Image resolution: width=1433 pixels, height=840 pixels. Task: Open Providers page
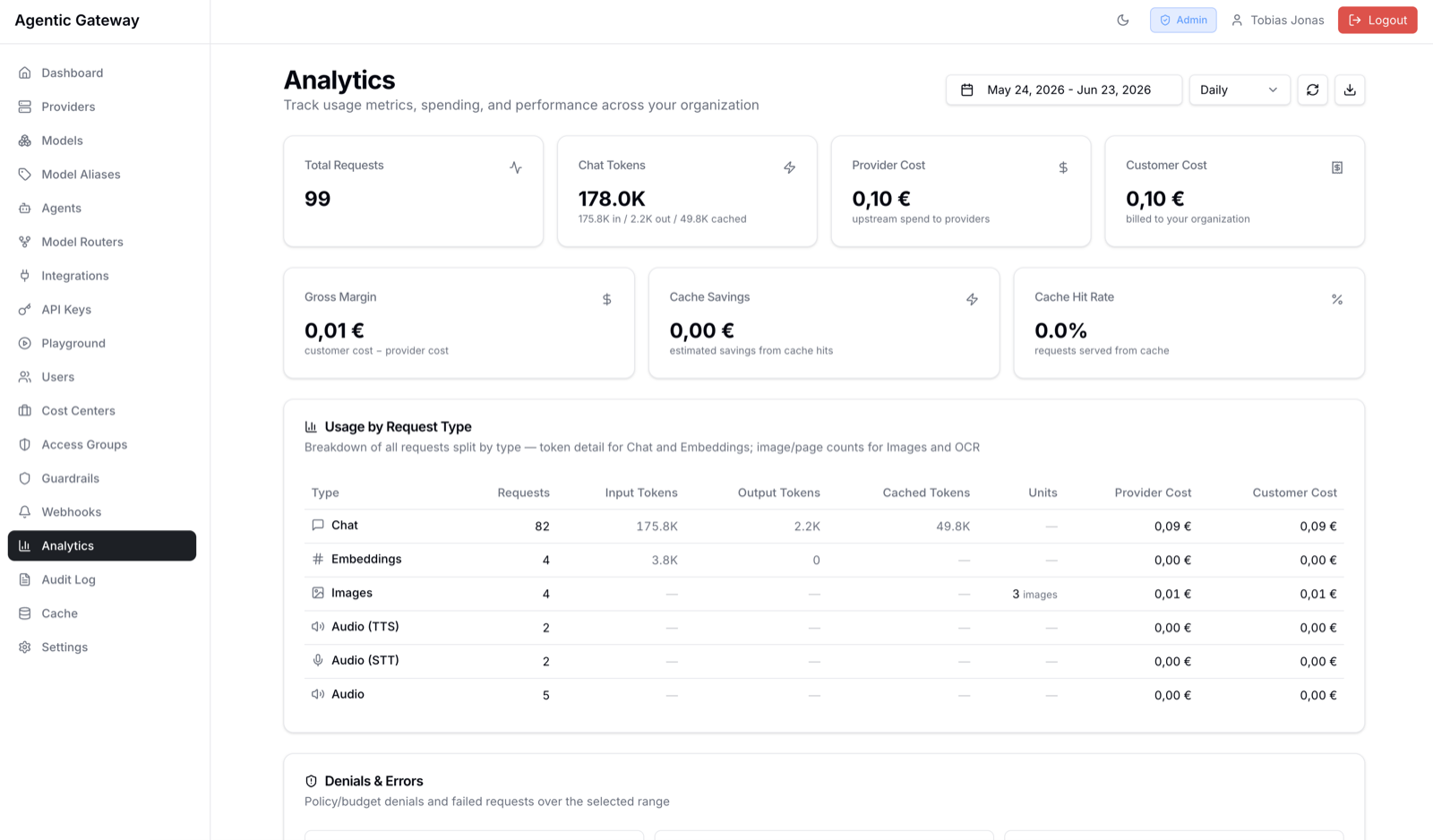(x=102, y=107)
